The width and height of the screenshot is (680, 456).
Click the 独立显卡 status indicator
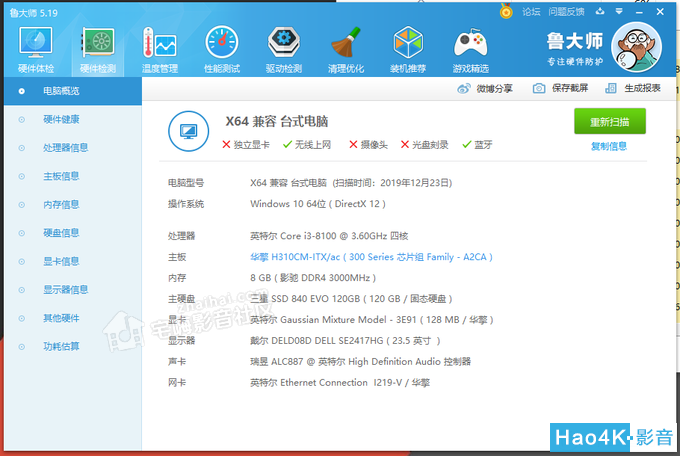pos(246,145)
